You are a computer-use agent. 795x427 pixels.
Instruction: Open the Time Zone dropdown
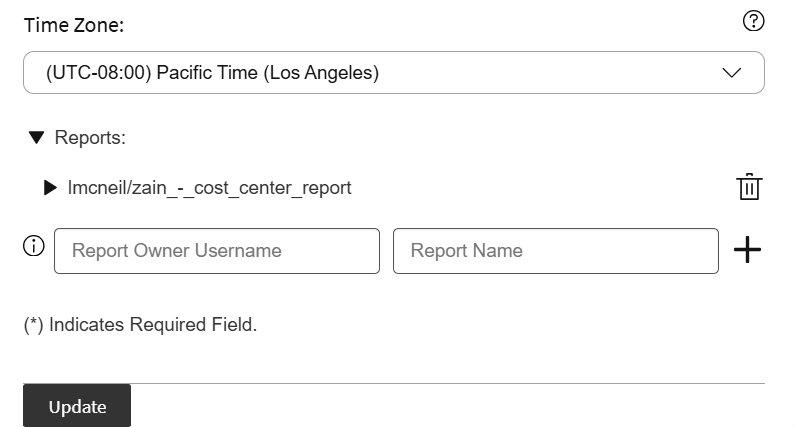tap(393, 73)
